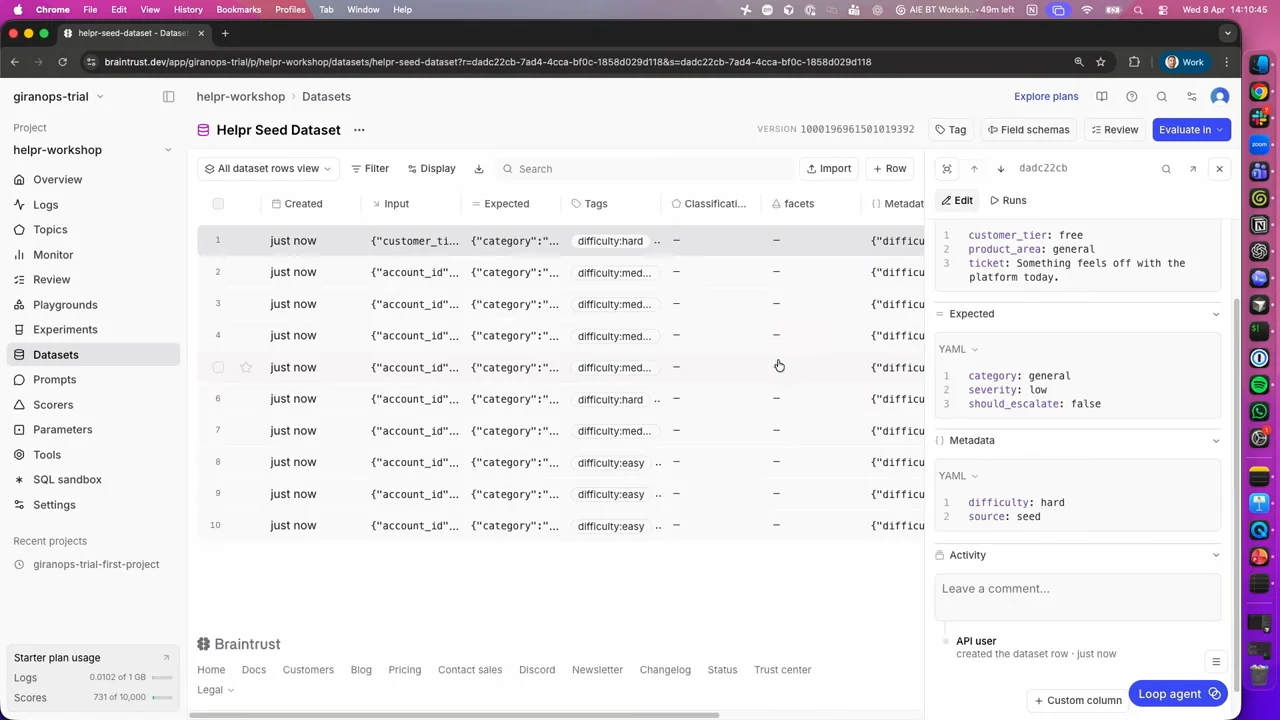Open Starter plan usage arrow icon
The image size is (1280, 720).
(166, 658)
